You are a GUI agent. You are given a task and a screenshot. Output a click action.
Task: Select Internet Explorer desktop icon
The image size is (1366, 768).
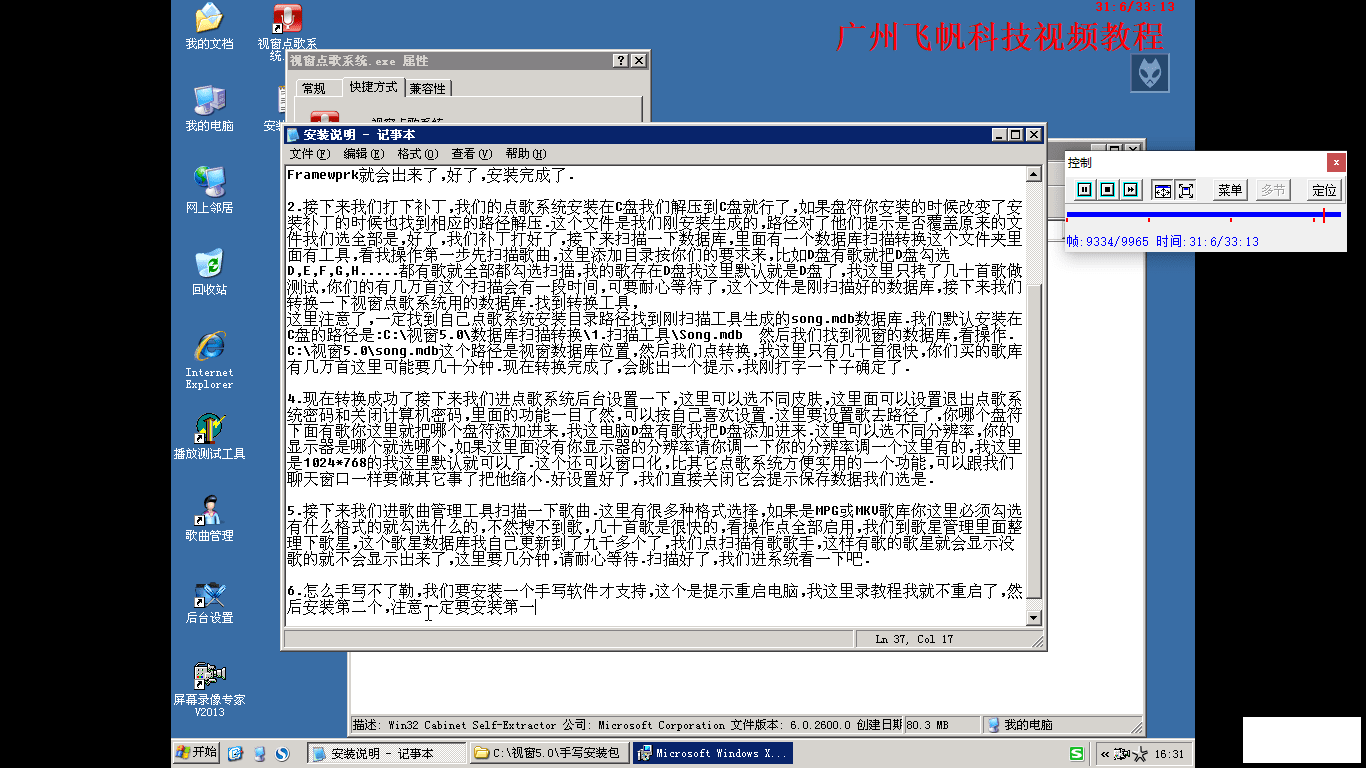pos(209,360)
